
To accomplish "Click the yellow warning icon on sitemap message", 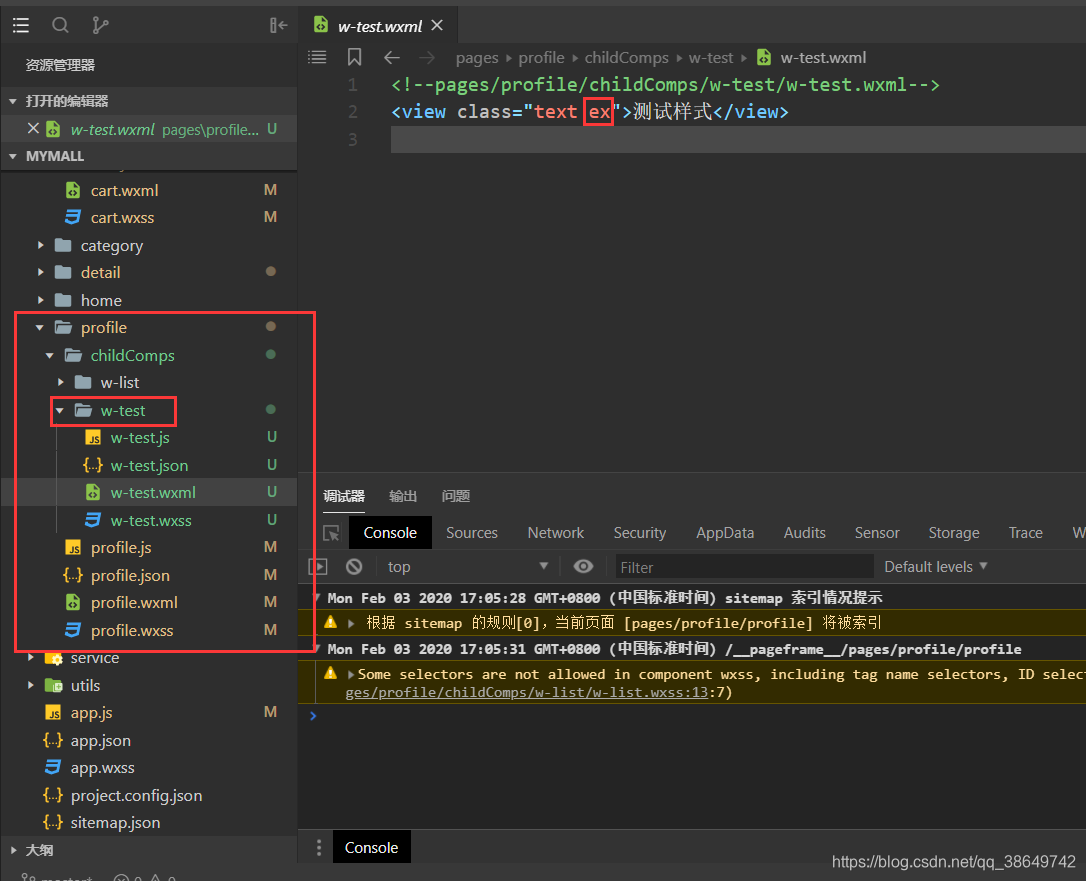I will click(331, 622).
